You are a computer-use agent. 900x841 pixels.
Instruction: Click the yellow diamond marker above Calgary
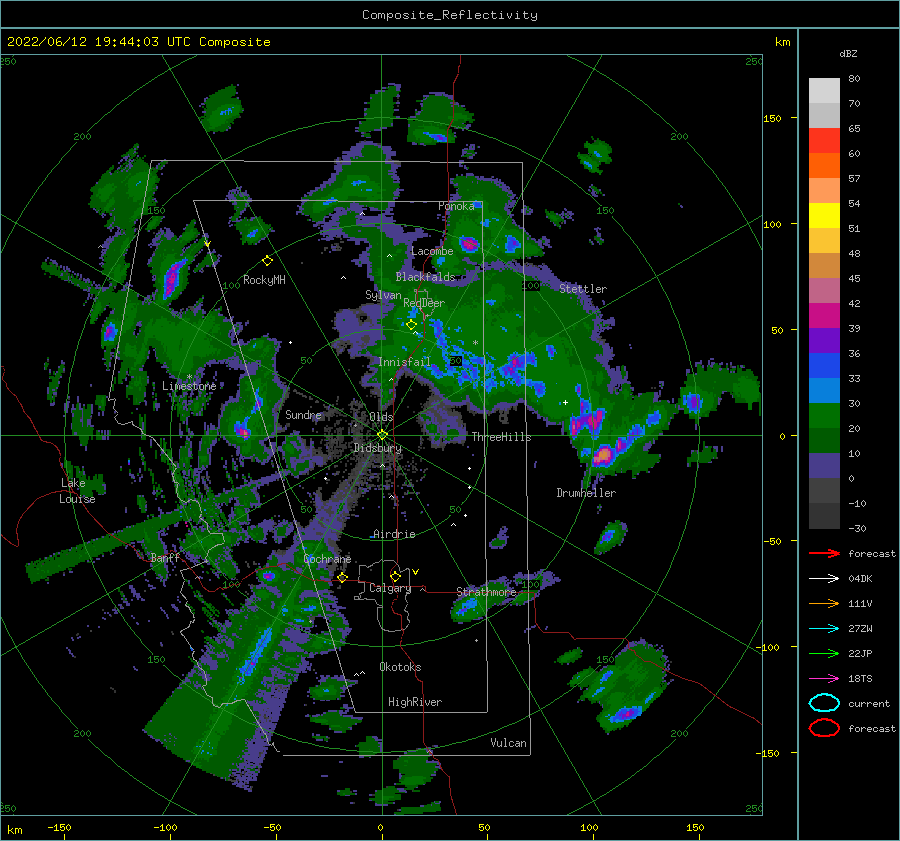coord(395,576)
